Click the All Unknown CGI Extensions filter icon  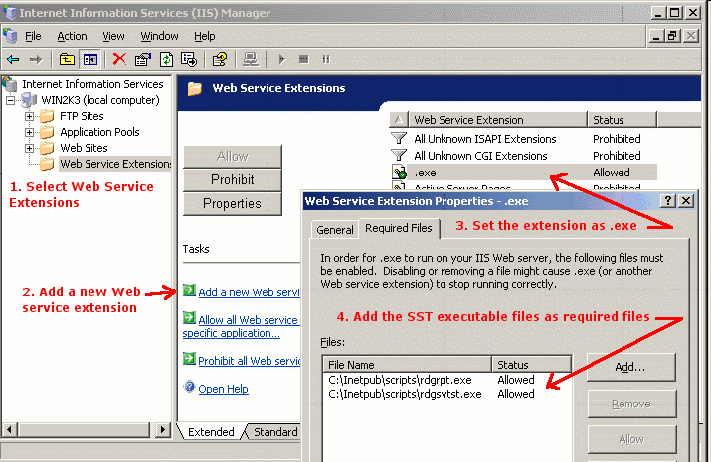coord(399,156)
